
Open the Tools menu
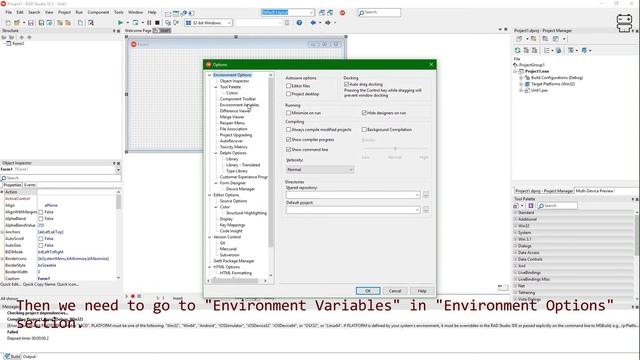119,12
